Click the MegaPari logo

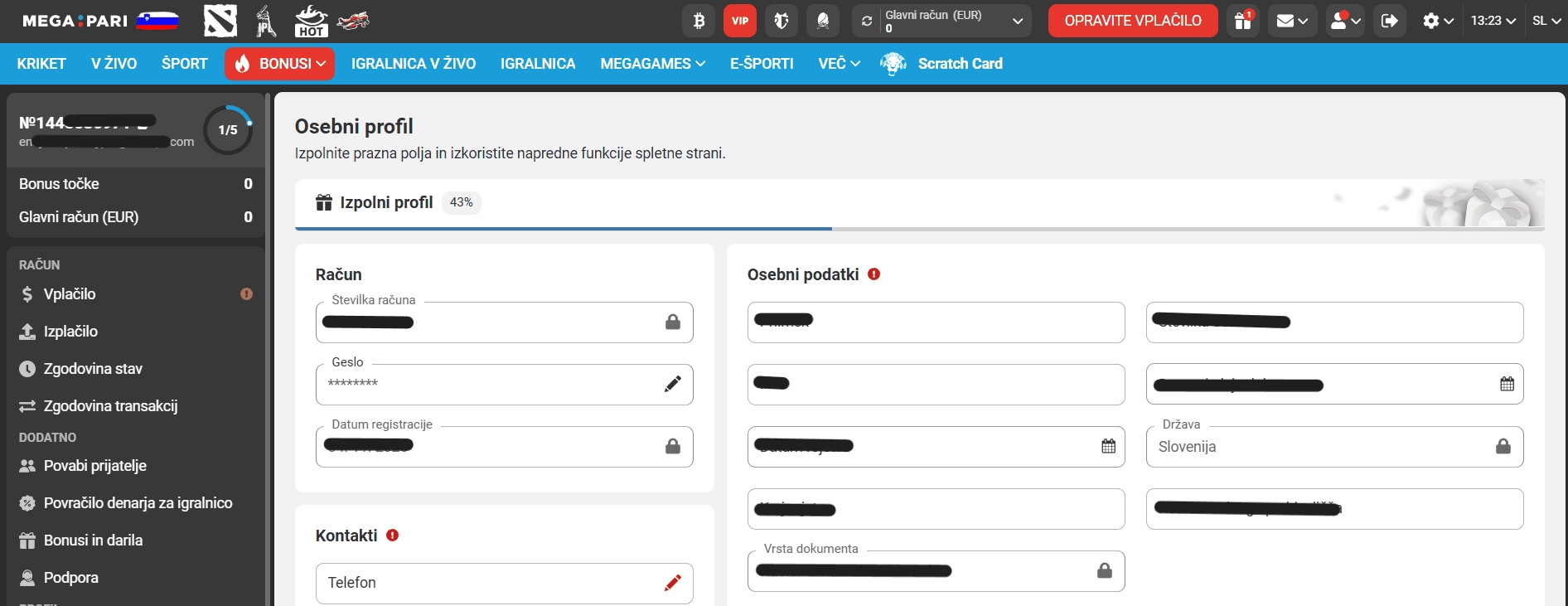point(75,21)
